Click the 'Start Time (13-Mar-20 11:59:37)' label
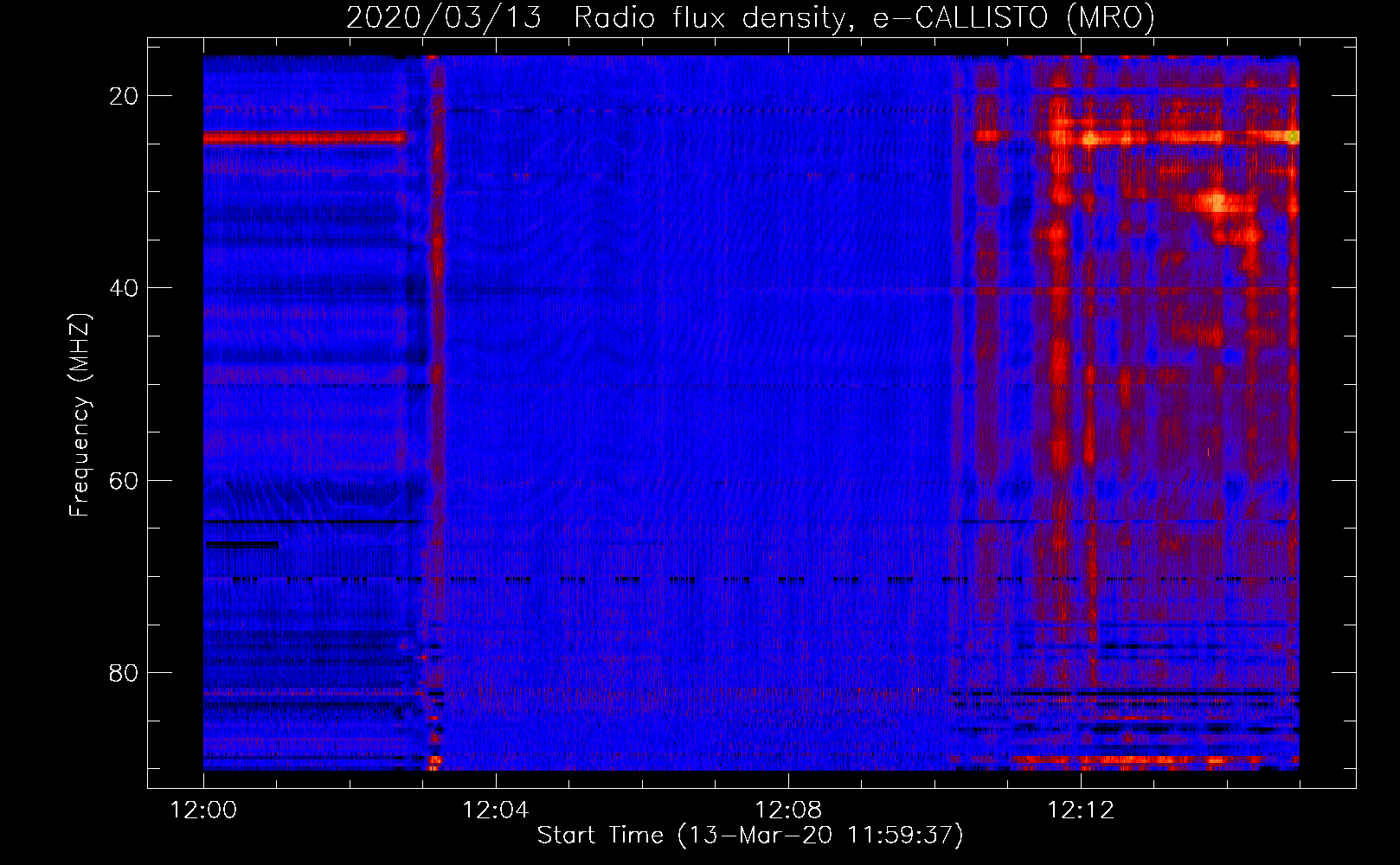This screenshot has width=1400, height=865. (750, 835)
